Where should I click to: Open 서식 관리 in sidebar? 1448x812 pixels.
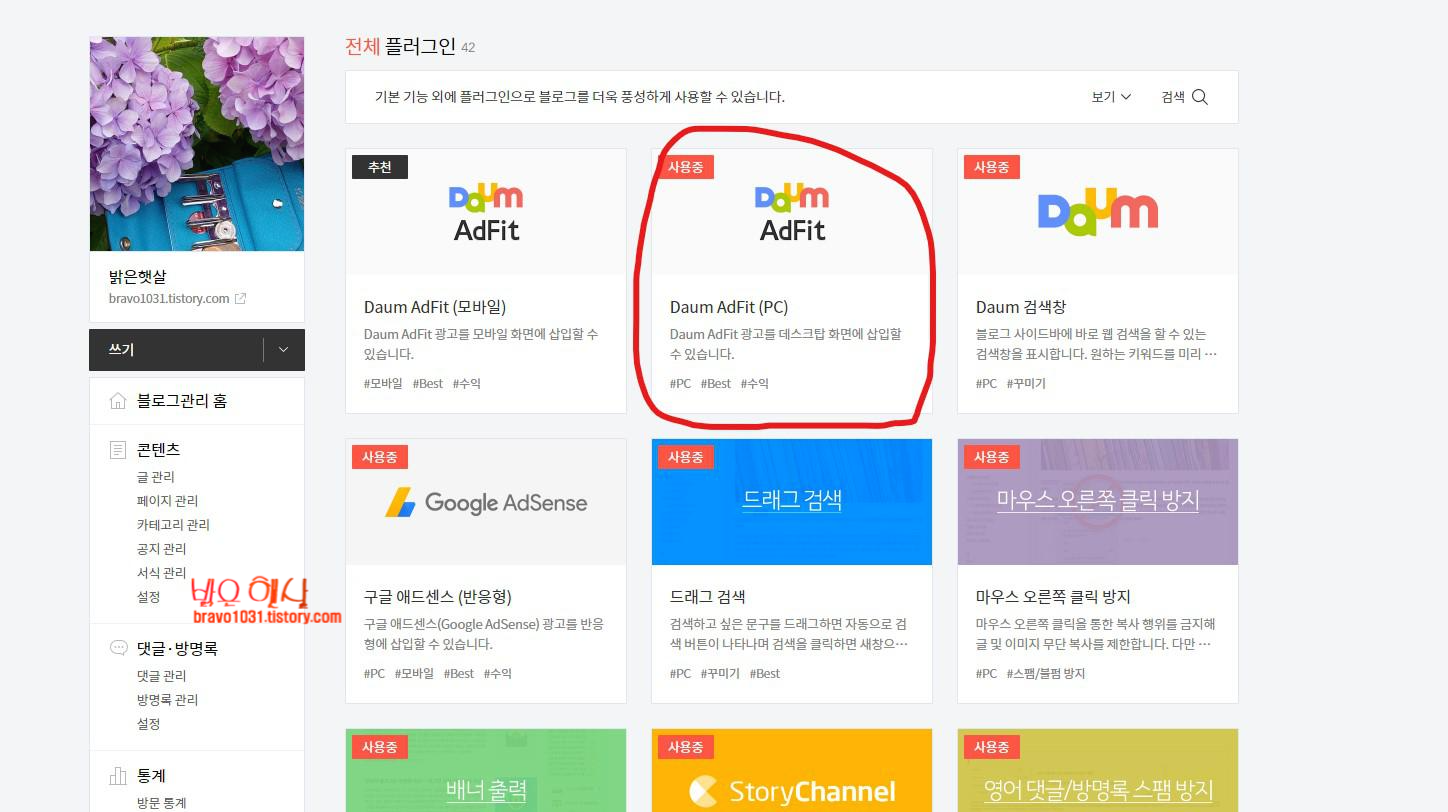(162, 573)
